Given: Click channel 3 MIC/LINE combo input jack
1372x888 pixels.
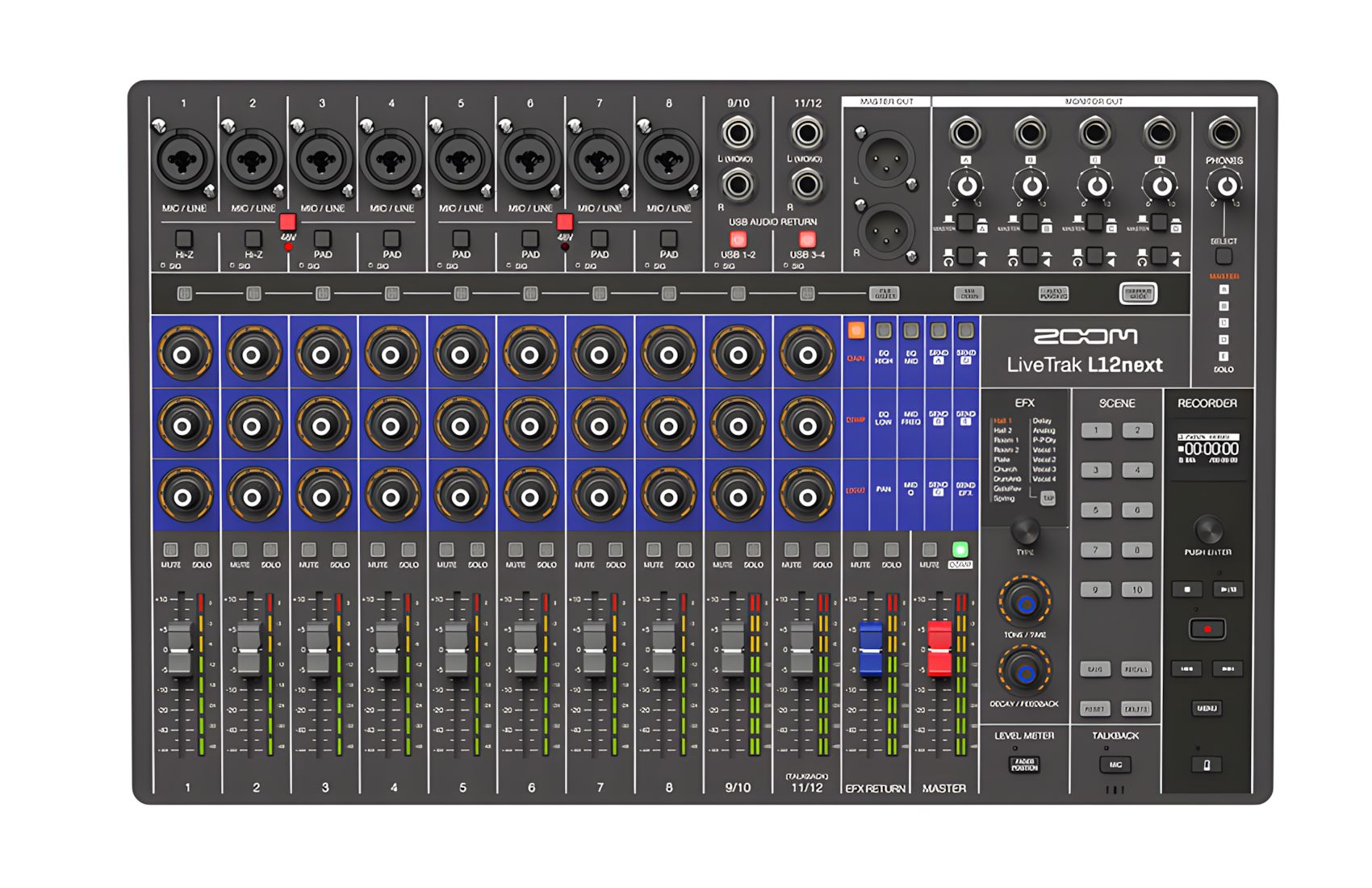Looking at the screenshot, I should click(322, 160).
